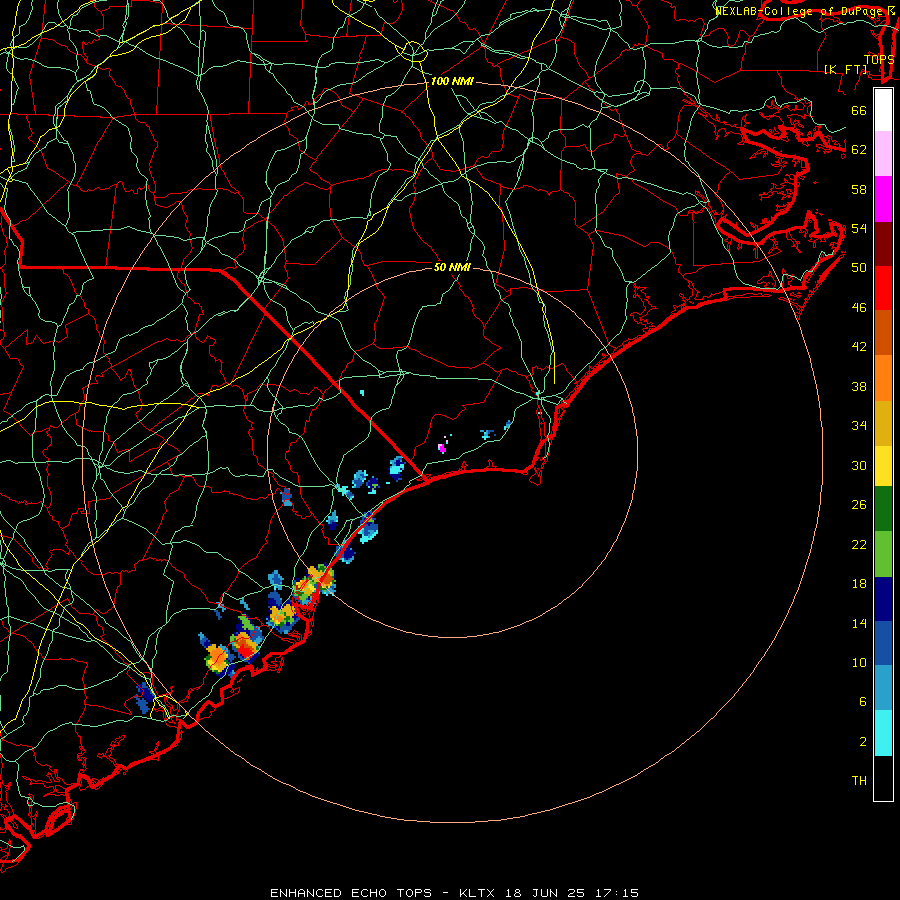
Task: Click the 50 legend value
Action: [x=859, y=267]
